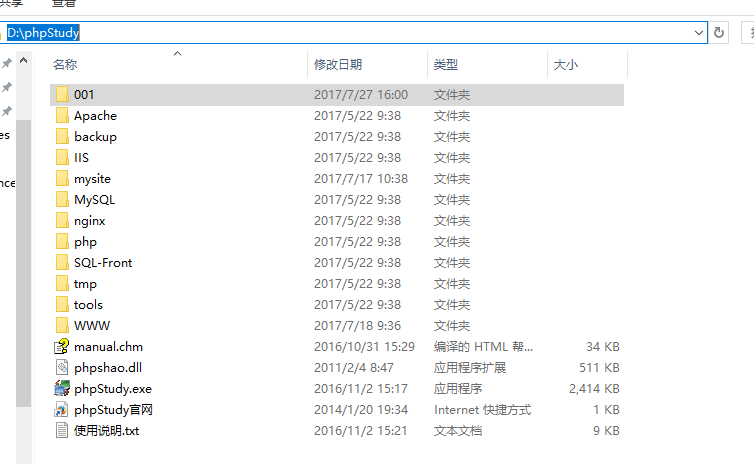Select the 001 folder icon

[62, 95]
